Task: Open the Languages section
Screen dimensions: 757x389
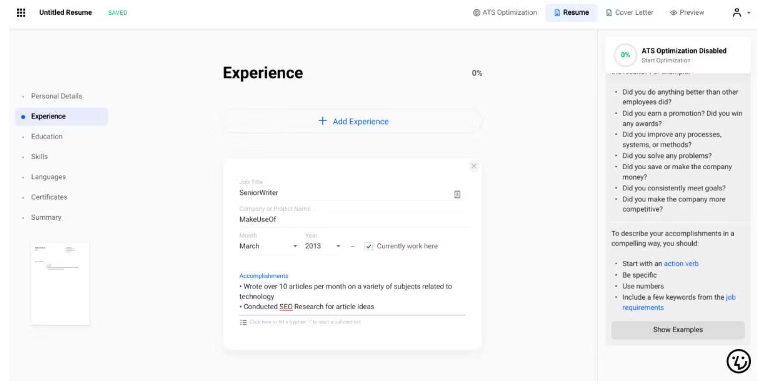Action: click(x=48, y=177)
